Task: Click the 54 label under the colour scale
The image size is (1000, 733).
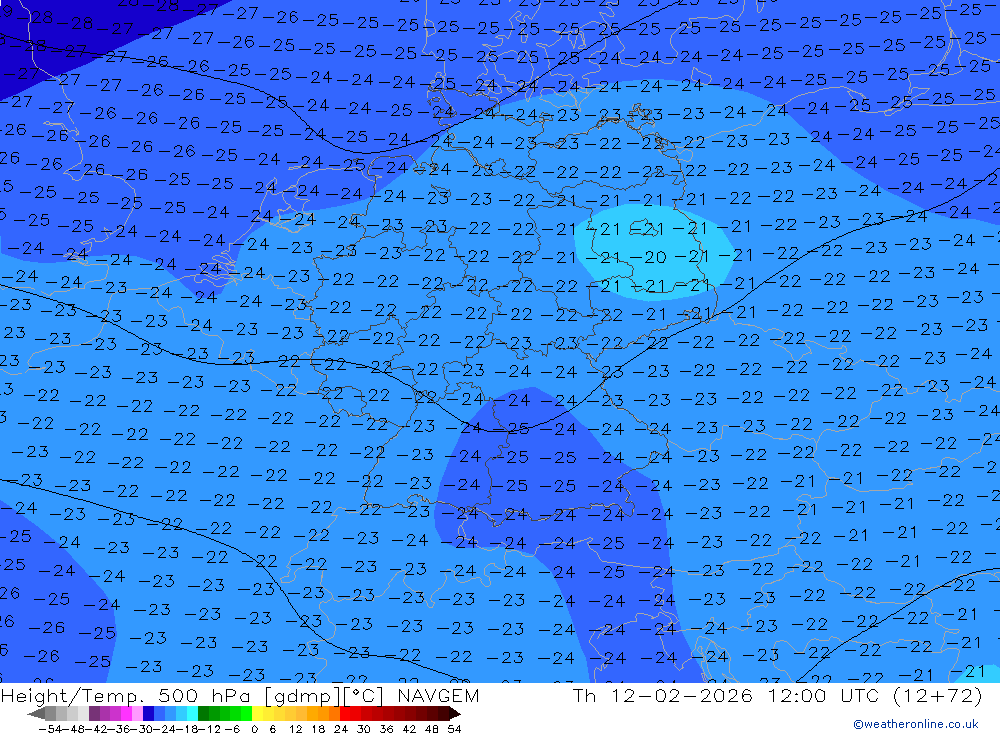Action: [x=454, y=729]
